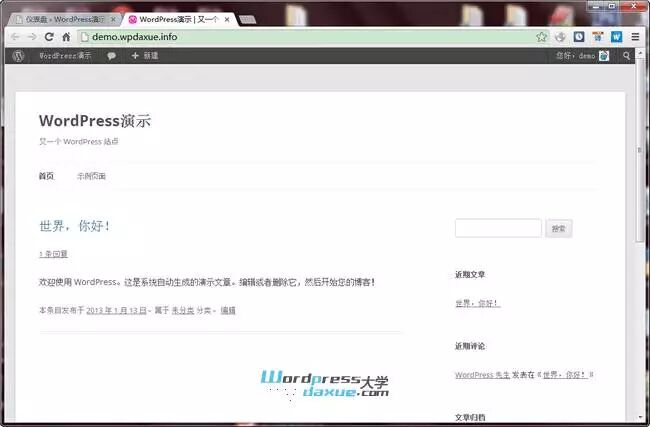
Task: Click the 文章归档 widget heading
Action: click(470, 417)
